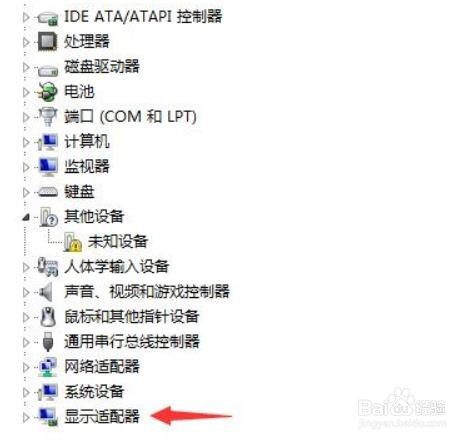The image size is (475, 441).
Task: Select the processor (处理器) chip icon
Action: [x=48, y=42]
